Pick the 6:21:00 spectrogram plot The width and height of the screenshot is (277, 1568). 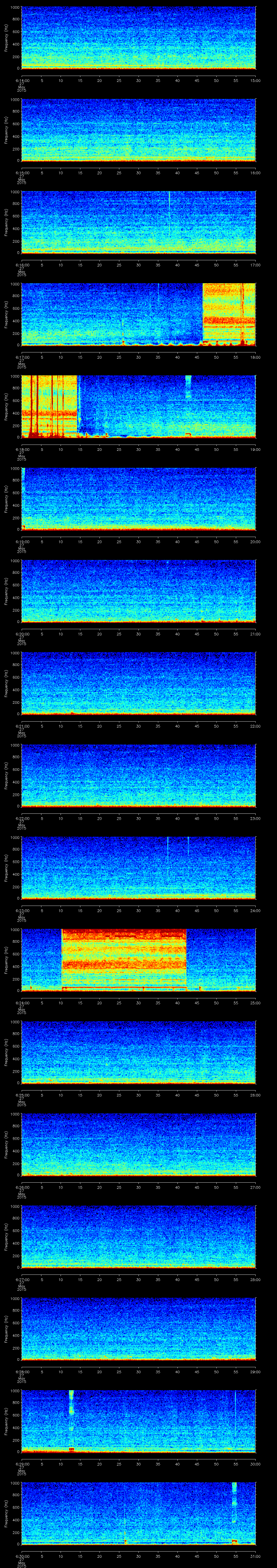point(138,683)
